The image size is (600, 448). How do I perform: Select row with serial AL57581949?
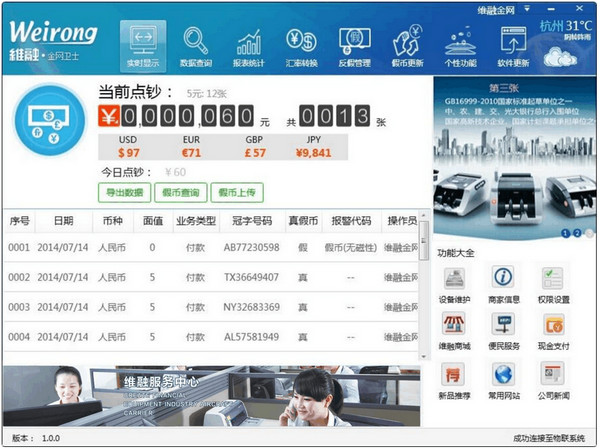(x=211, y=337)
